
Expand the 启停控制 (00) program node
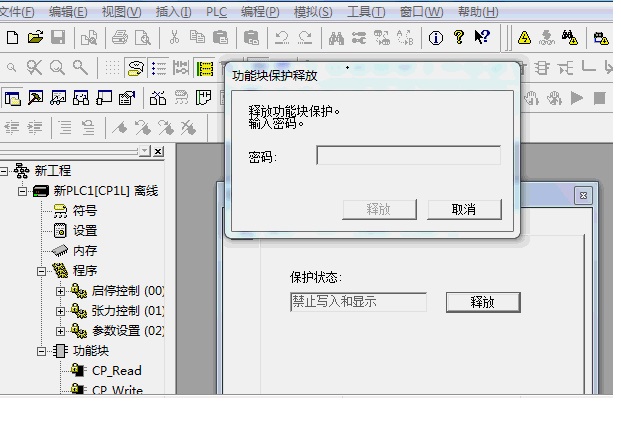60,291
